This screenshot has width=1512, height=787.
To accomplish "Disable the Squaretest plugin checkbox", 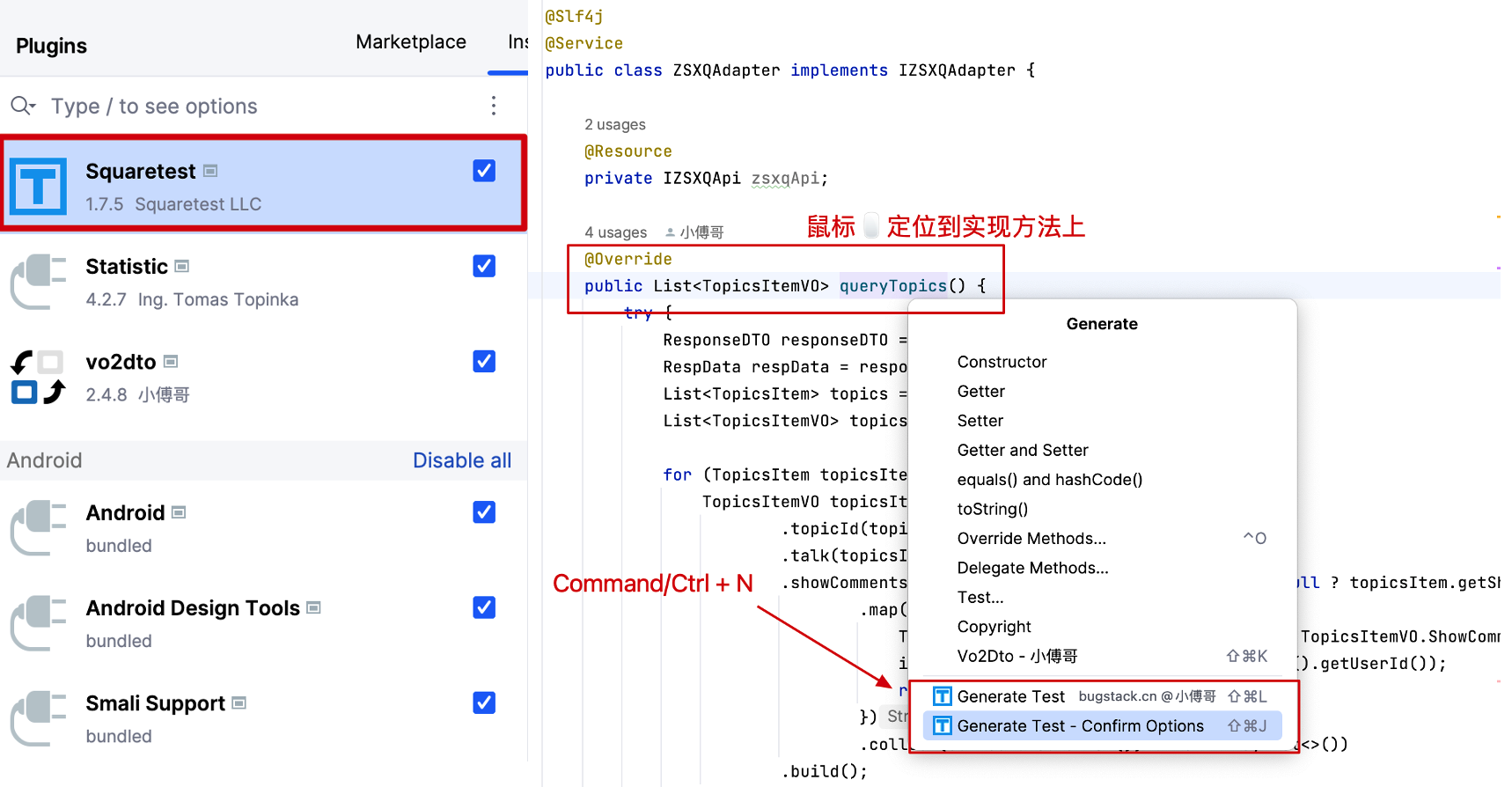I will point(484,171).
